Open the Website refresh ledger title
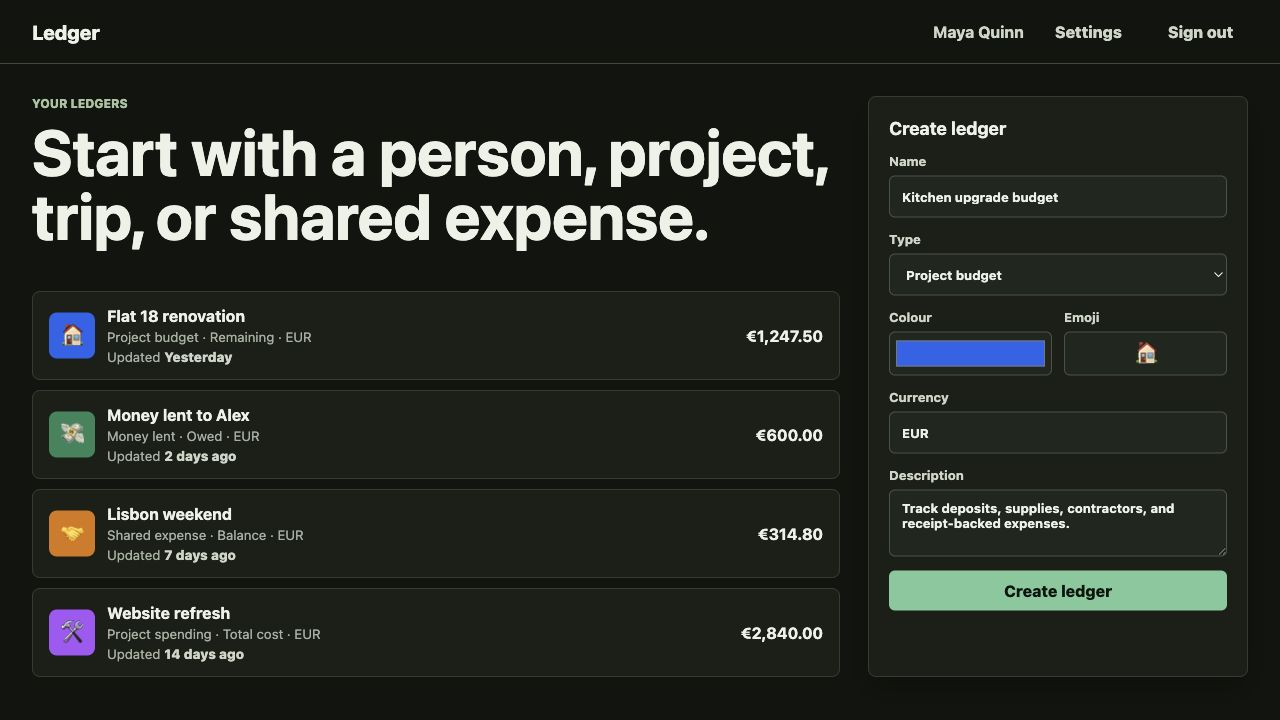 coord(168,613)
